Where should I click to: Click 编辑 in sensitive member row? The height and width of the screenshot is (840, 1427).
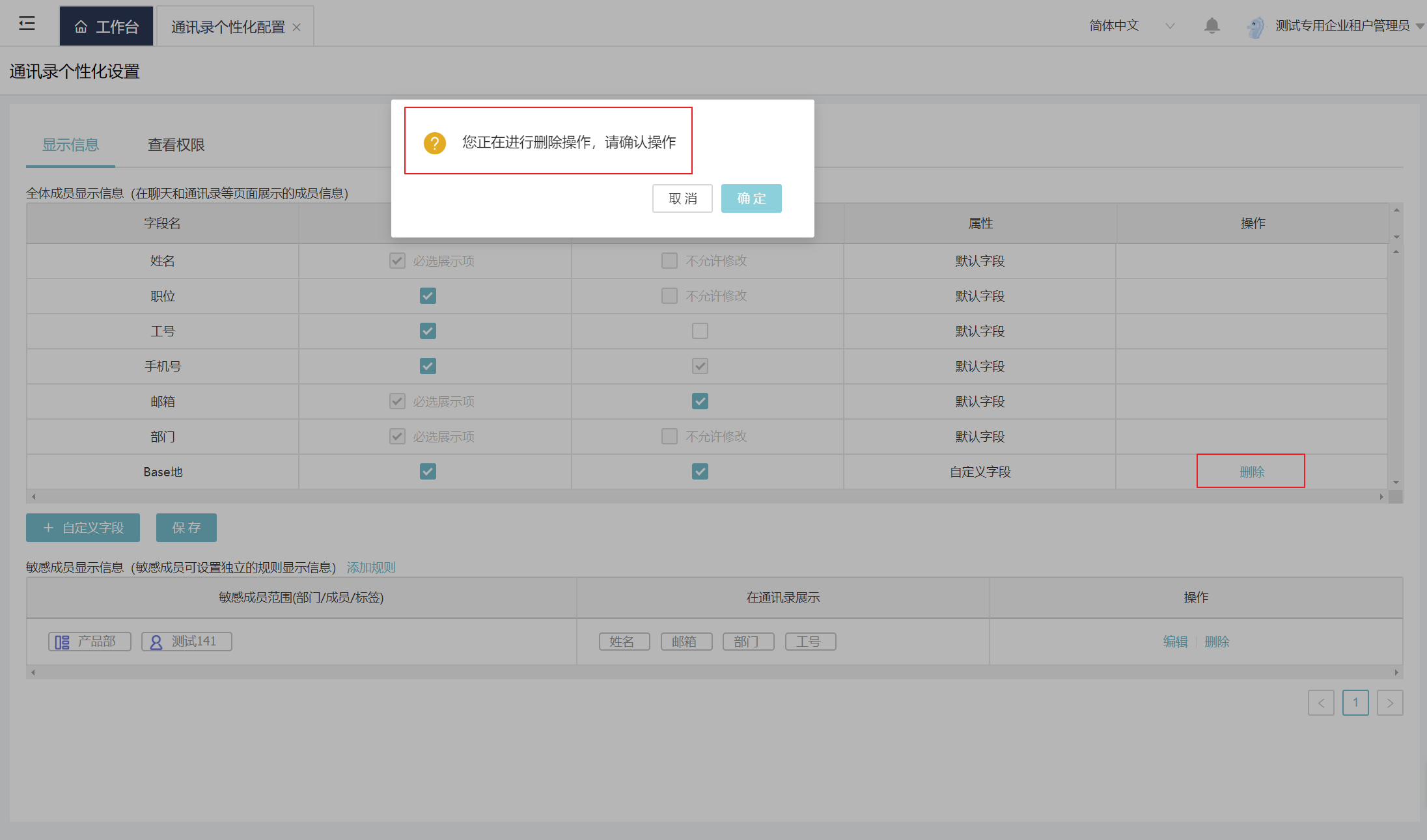[1175, 642]
